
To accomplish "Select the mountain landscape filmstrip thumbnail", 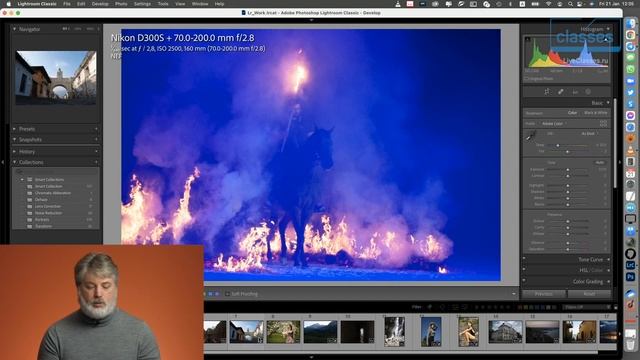I will pos(320,332).
